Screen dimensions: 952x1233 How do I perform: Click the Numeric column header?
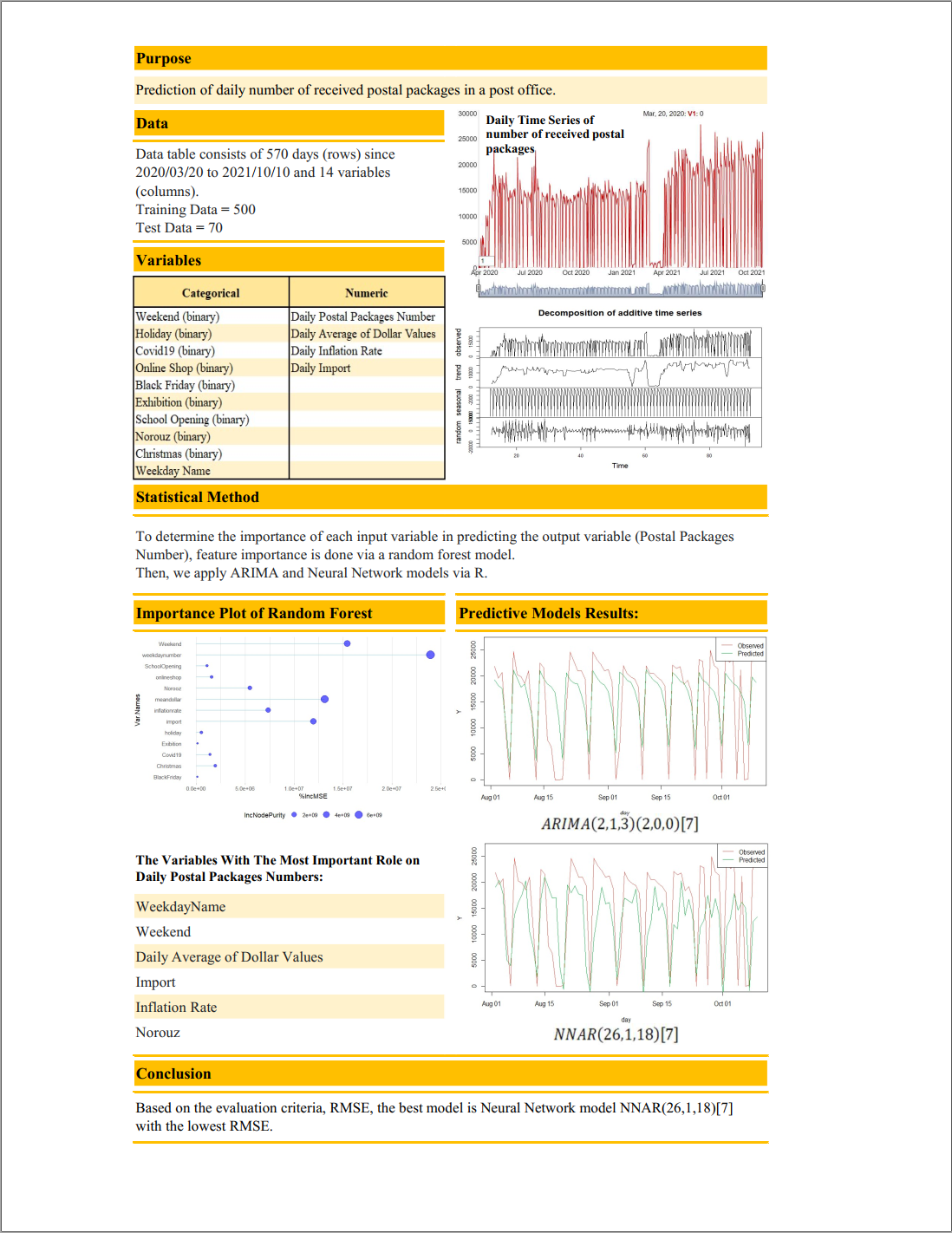(367, 293)
